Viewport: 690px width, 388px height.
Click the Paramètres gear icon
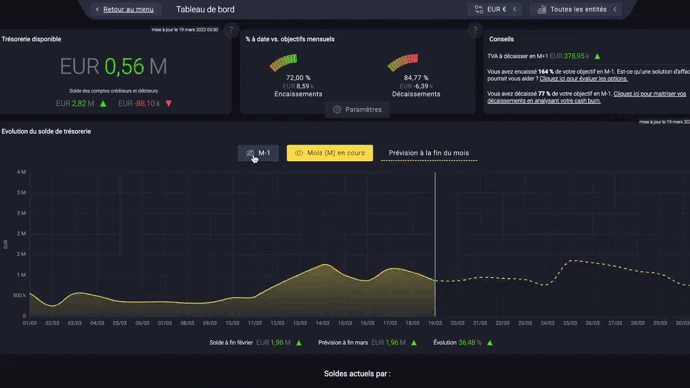coord(337,110)
